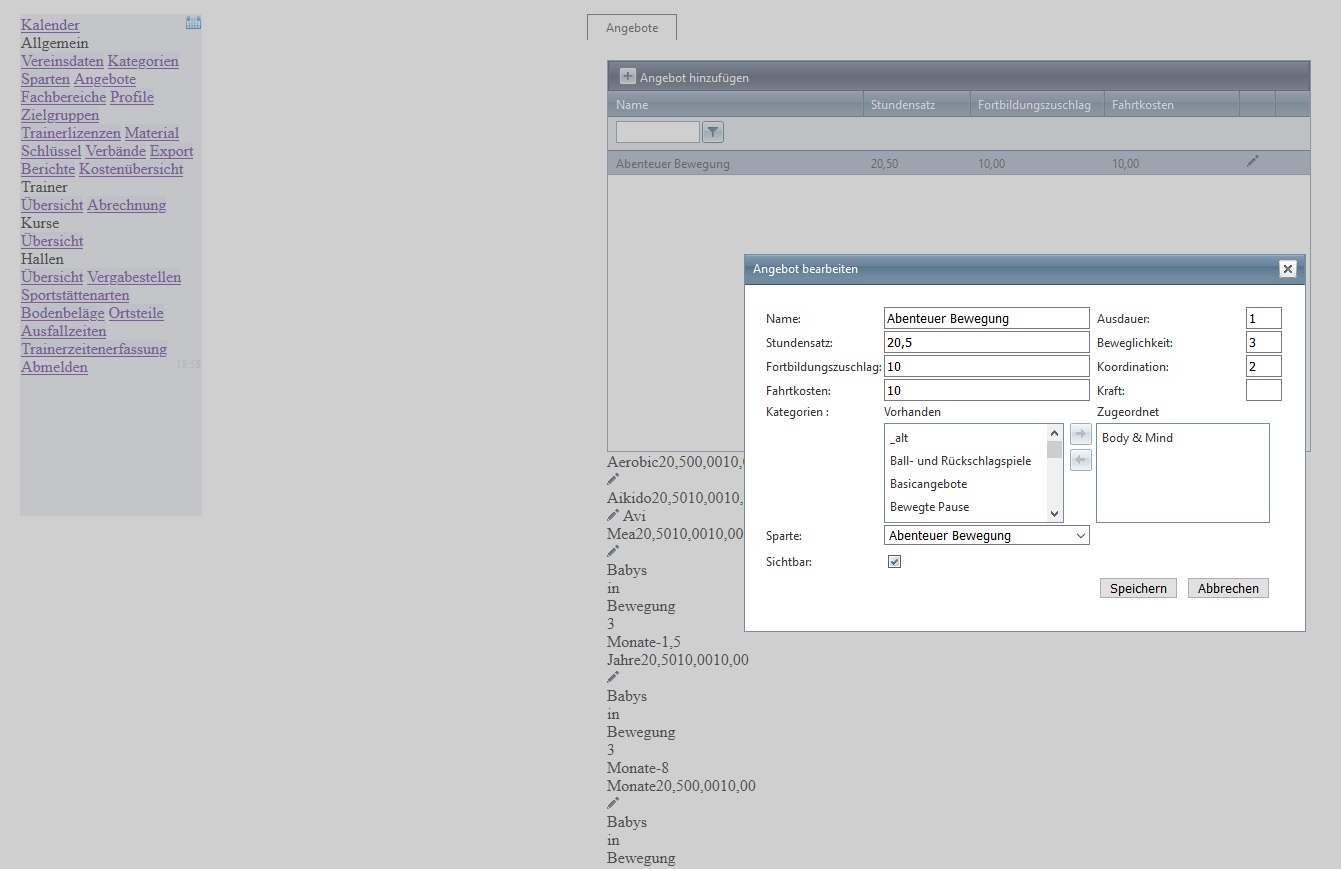Navigate to Sportstättenarten
The image size is (1341, 869).
click(x=75, y=295)
